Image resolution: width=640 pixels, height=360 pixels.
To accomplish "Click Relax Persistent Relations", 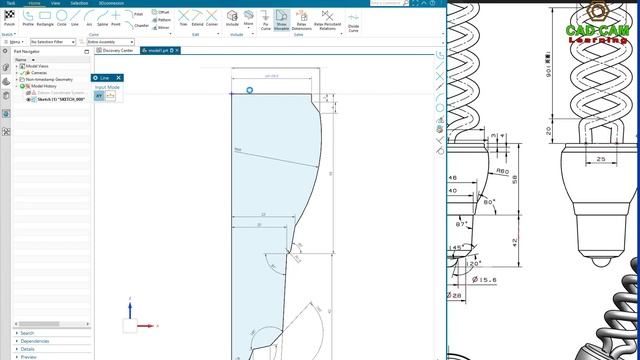I will click(327, 20).
